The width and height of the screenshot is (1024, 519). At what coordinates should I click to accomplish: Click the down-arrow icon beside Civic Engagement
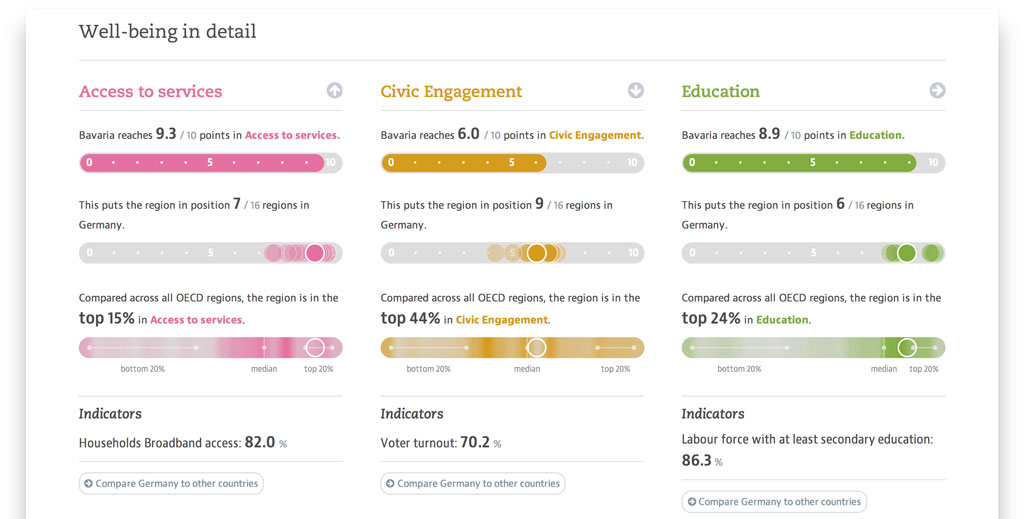pos(636,91)
